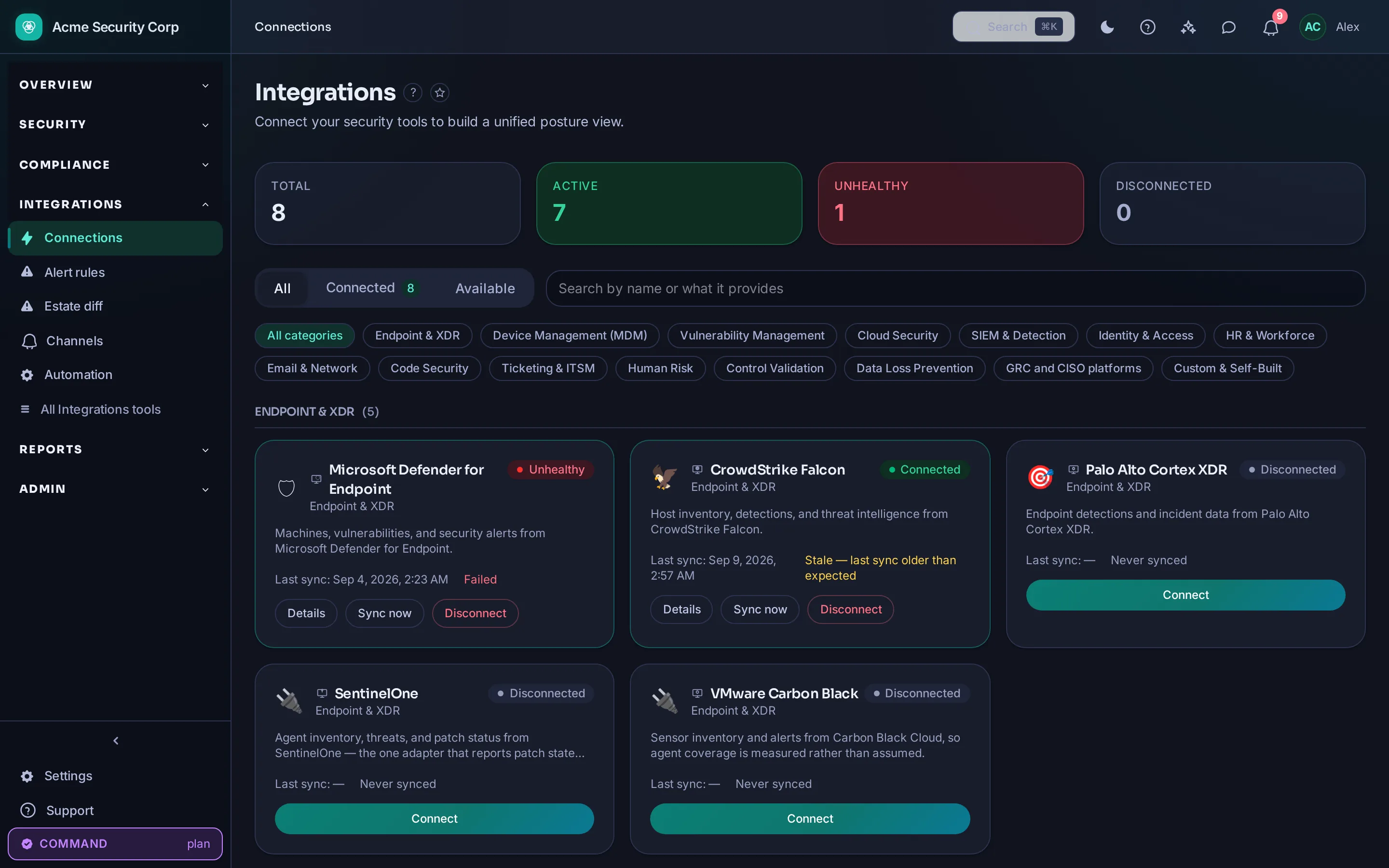The width and height of the screenshot is (1389, 868).
Task: Collapse the sidebar with the left chevron
Action: coord(115,741)
